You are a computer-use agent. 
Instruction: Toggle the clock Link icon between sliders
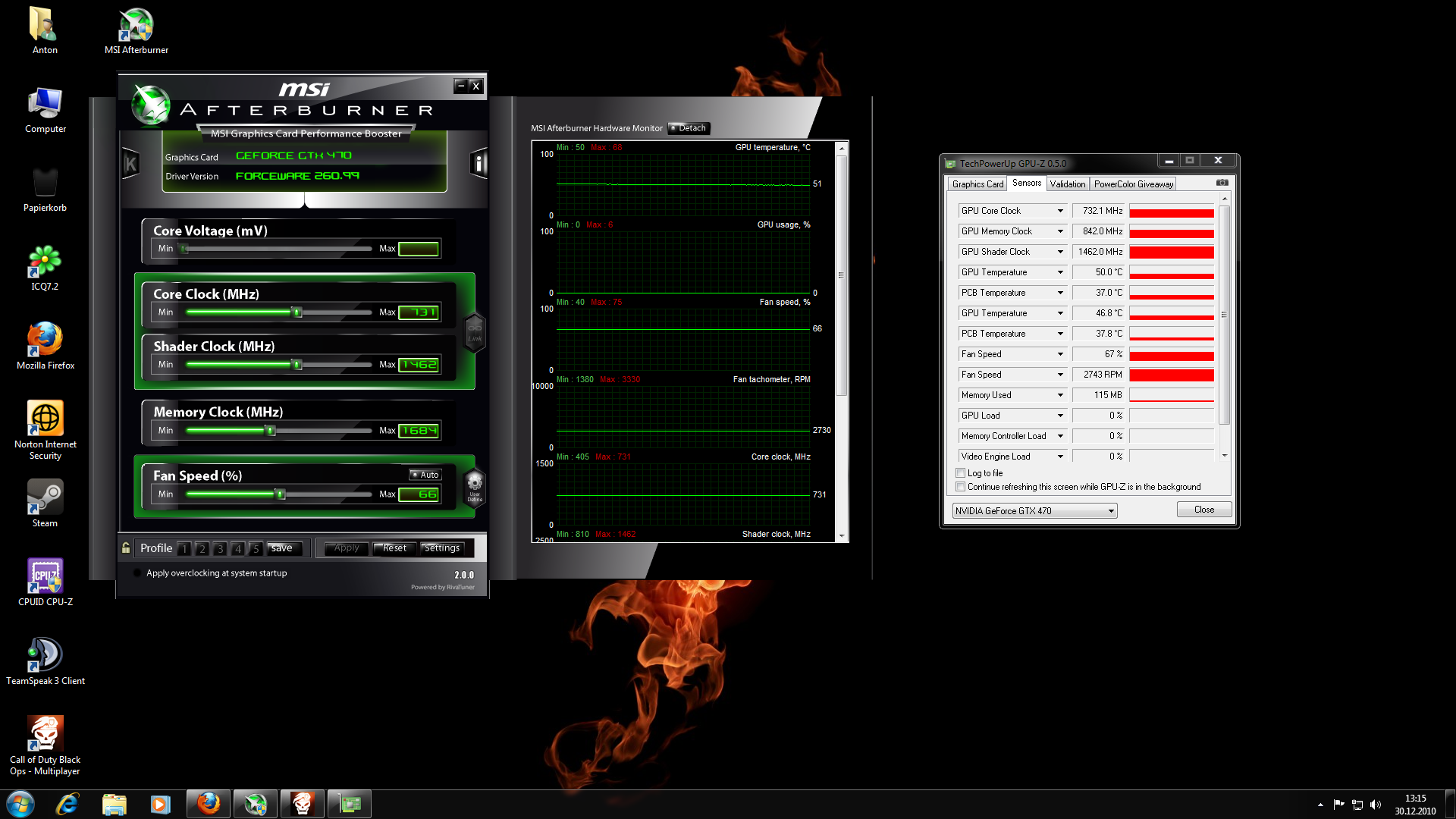click(x=475, y=332)
